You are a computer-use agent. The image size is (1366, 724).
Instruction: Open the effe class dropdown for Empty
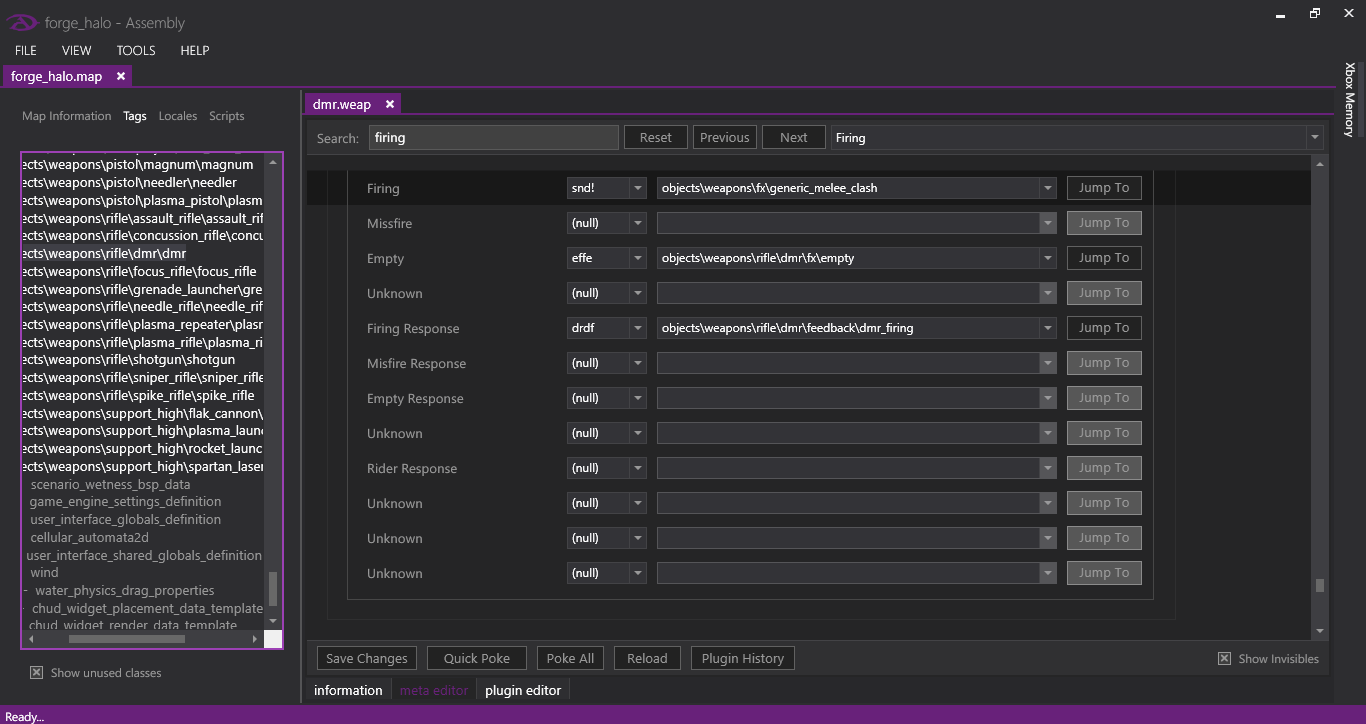pos(637,258)
